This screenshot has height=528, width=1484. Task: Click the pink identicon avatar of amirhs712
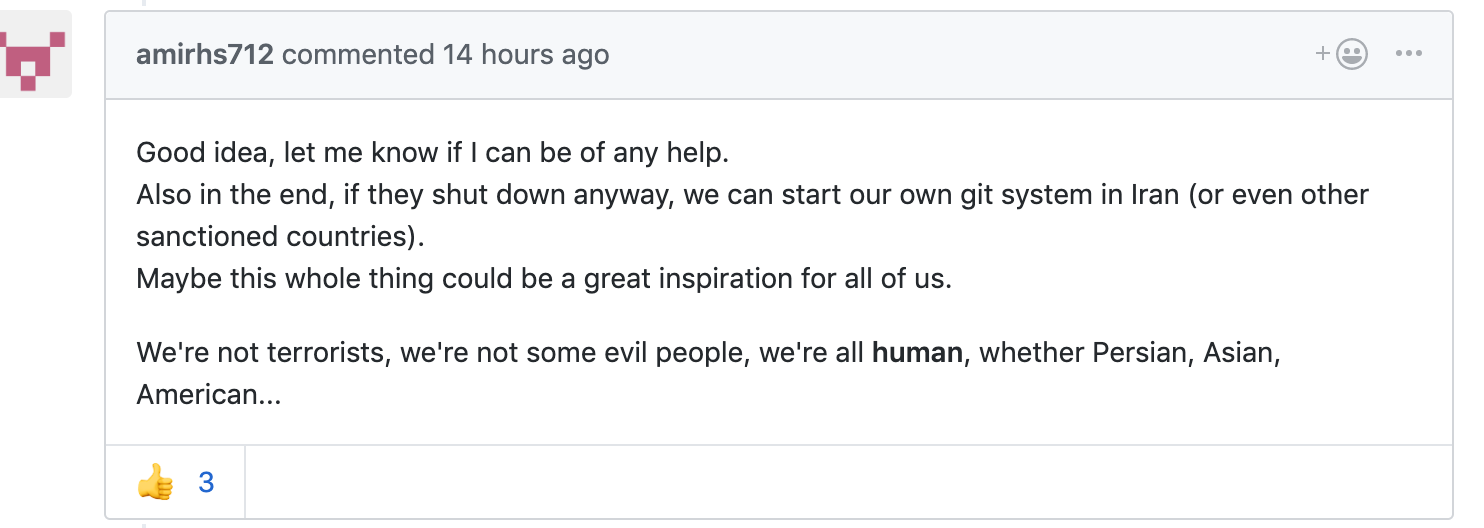coord(36,54)
